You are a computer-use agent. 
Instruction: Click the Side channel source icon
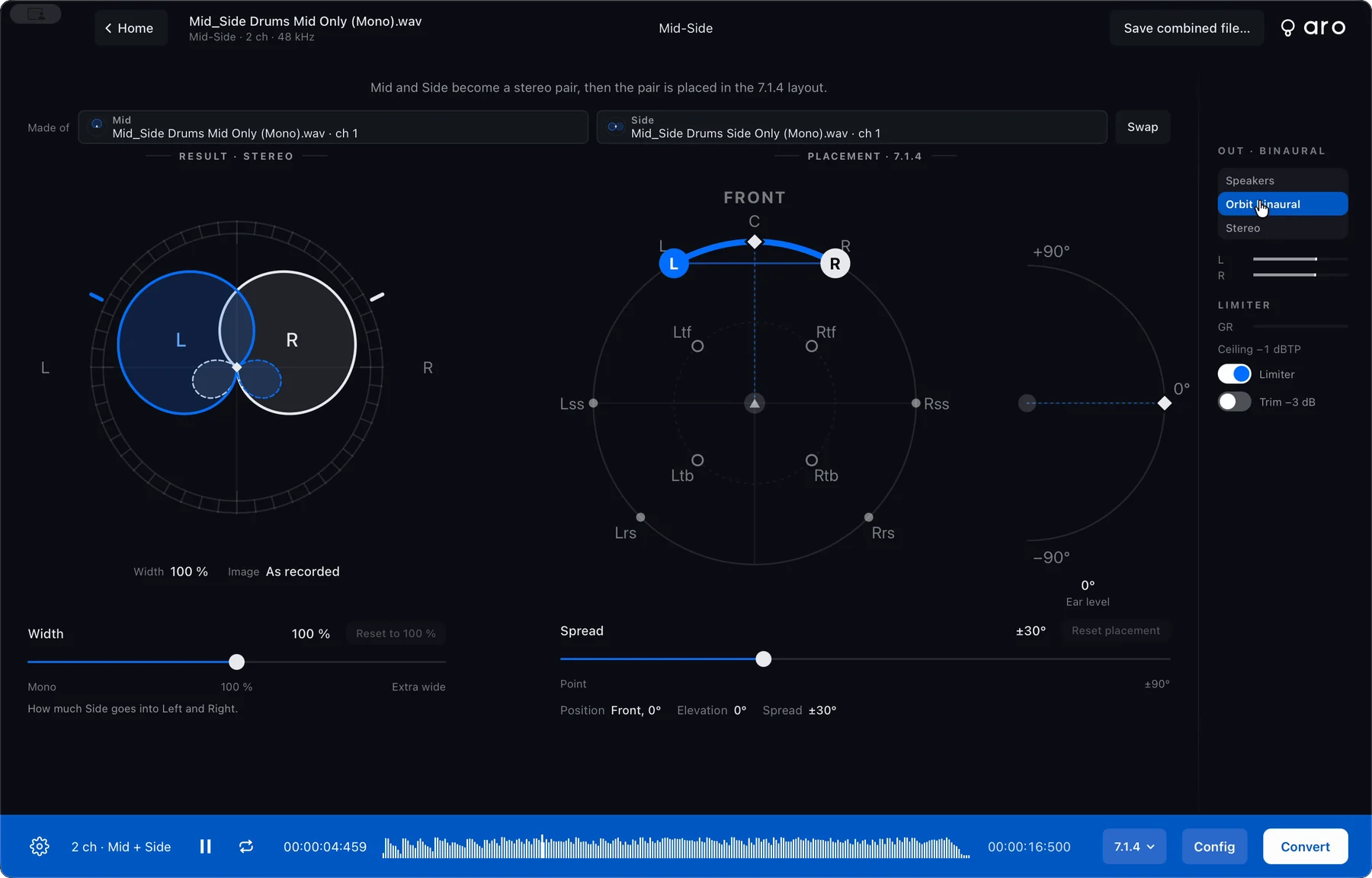point(615,127)
